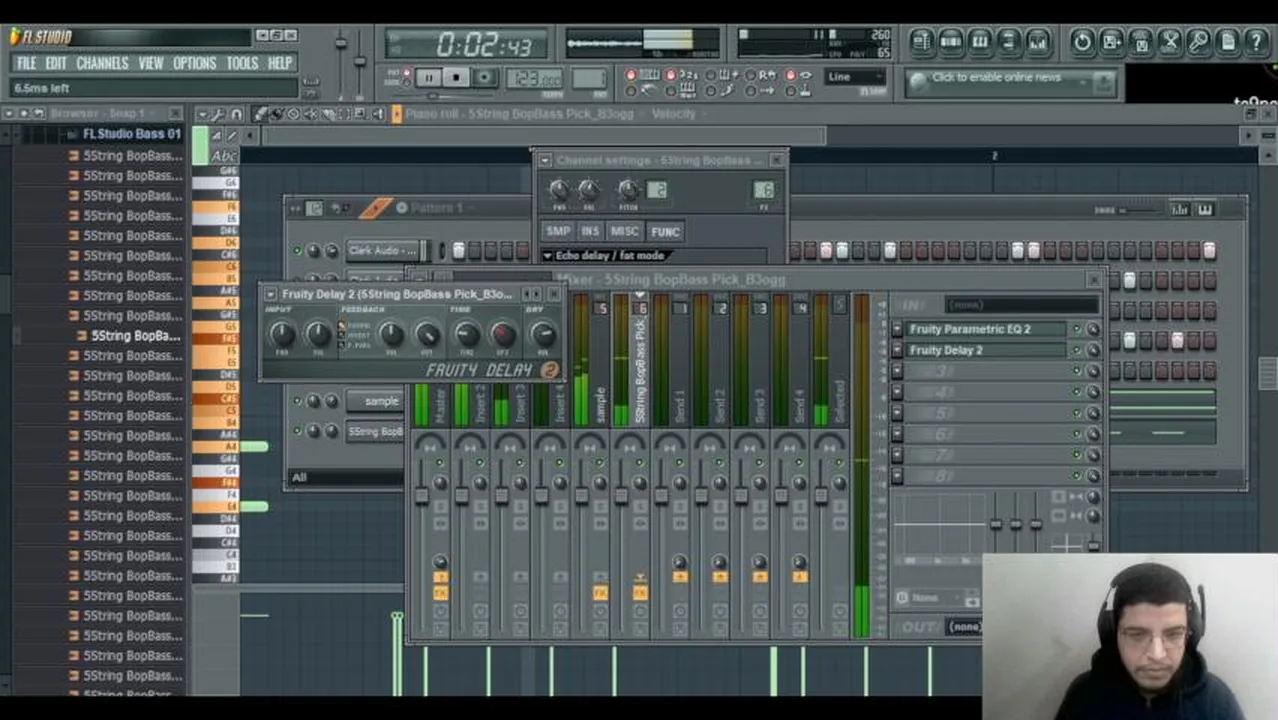Click the swing pattern icon beside Pattern 1

click(x=374, y=208)
